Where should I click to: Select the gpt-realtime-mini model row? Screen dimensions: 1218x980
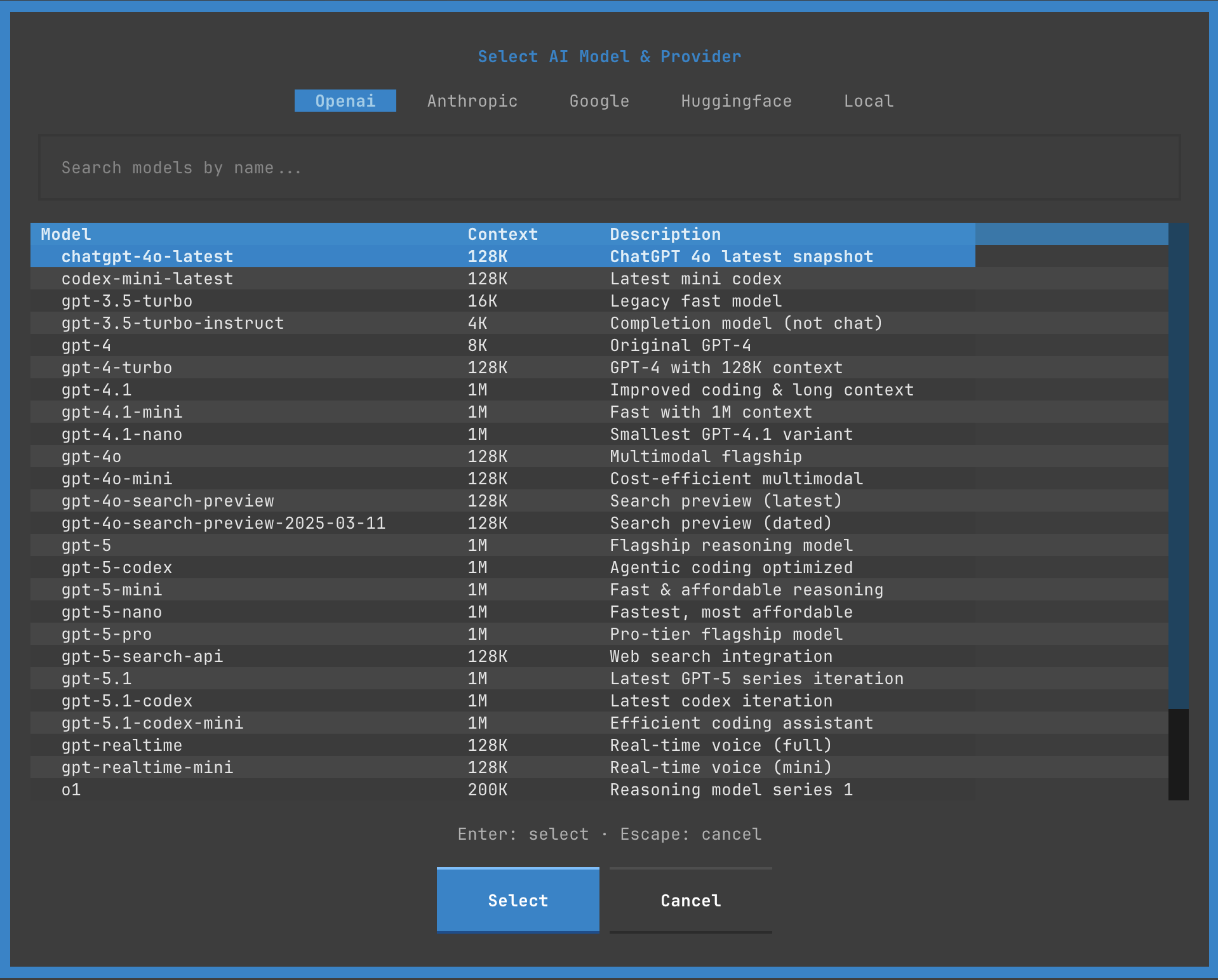click(147, 767)
